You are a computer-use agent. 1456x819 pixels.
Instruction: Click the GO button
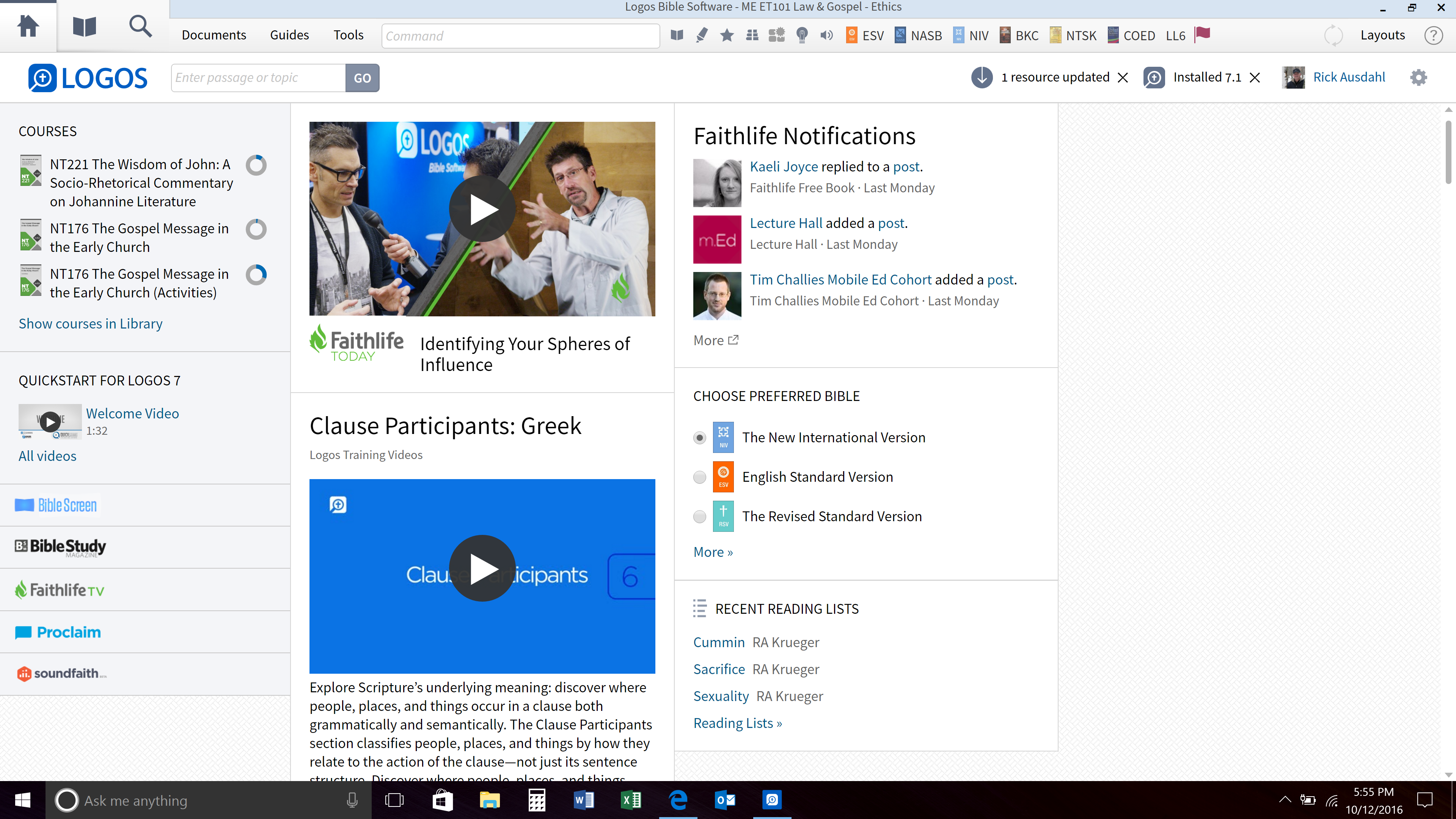pos(362,77)
